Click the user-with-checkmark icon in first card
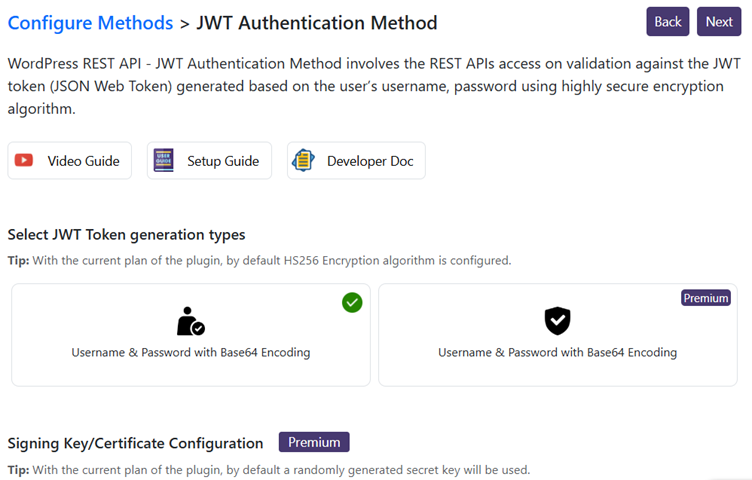 tap(190, 321)
